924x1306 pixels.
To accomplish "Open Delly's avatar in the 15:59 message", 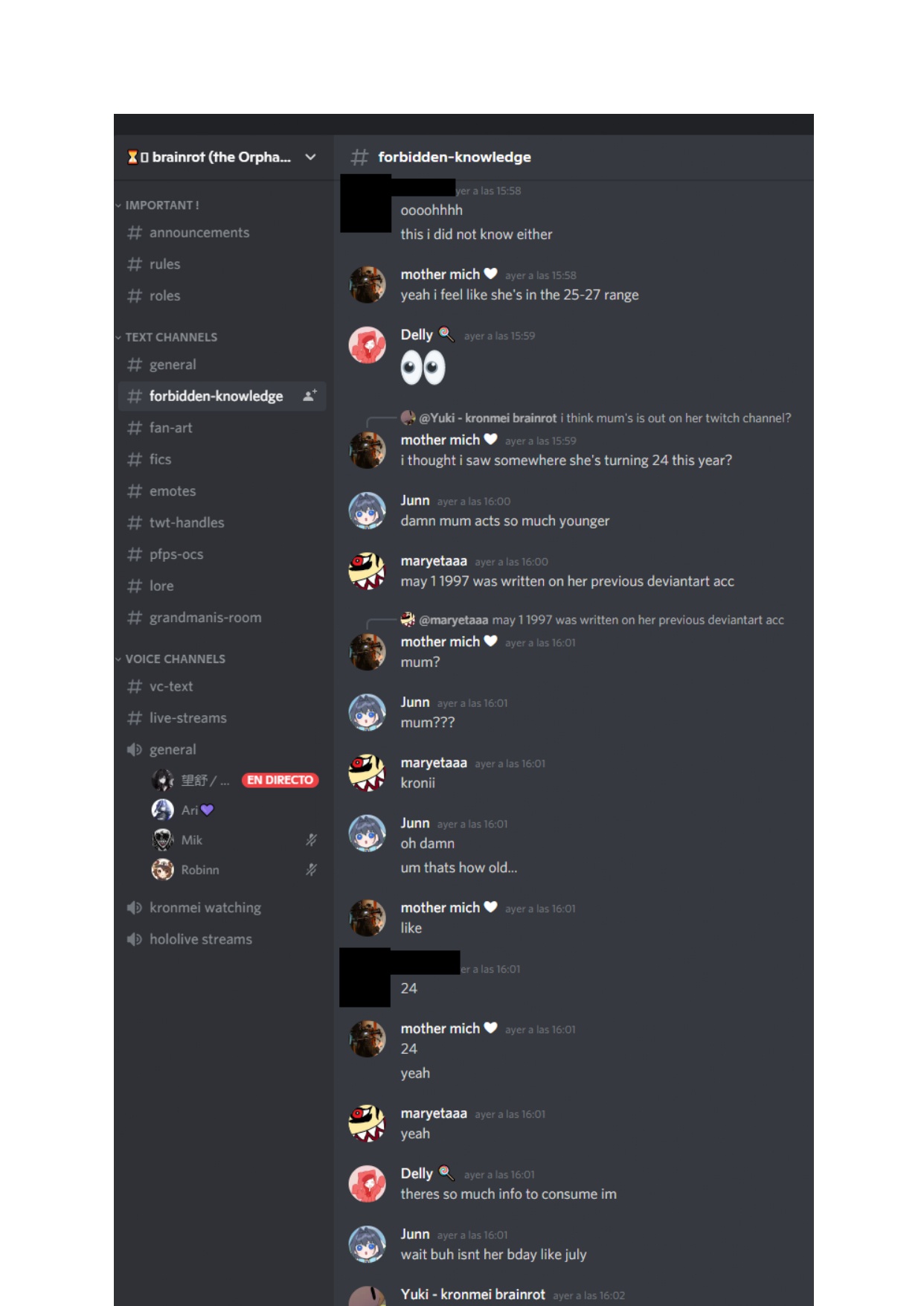I will click(368, 345).
